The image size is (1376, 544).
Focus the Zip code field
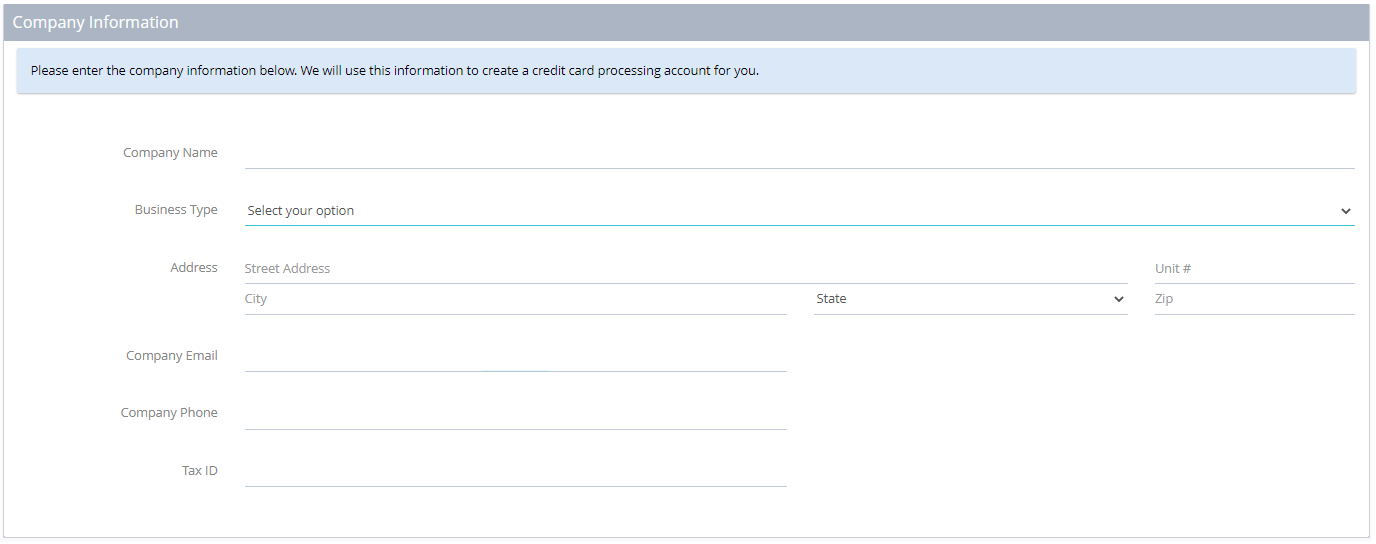tap(1254, 299)
